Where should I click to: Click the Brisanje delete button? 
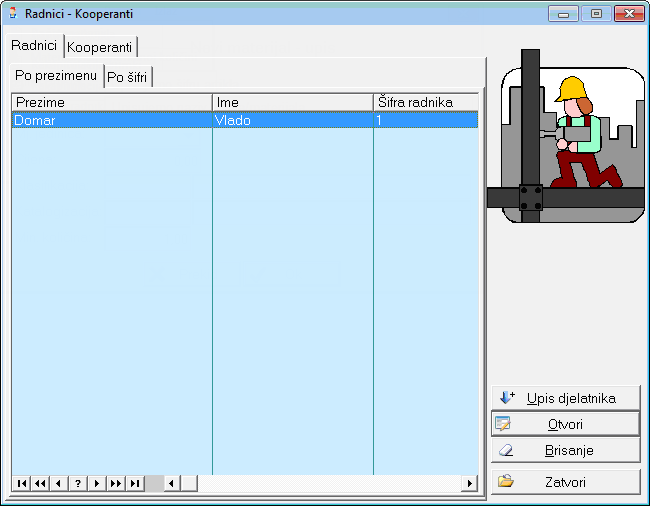[566, 450]
